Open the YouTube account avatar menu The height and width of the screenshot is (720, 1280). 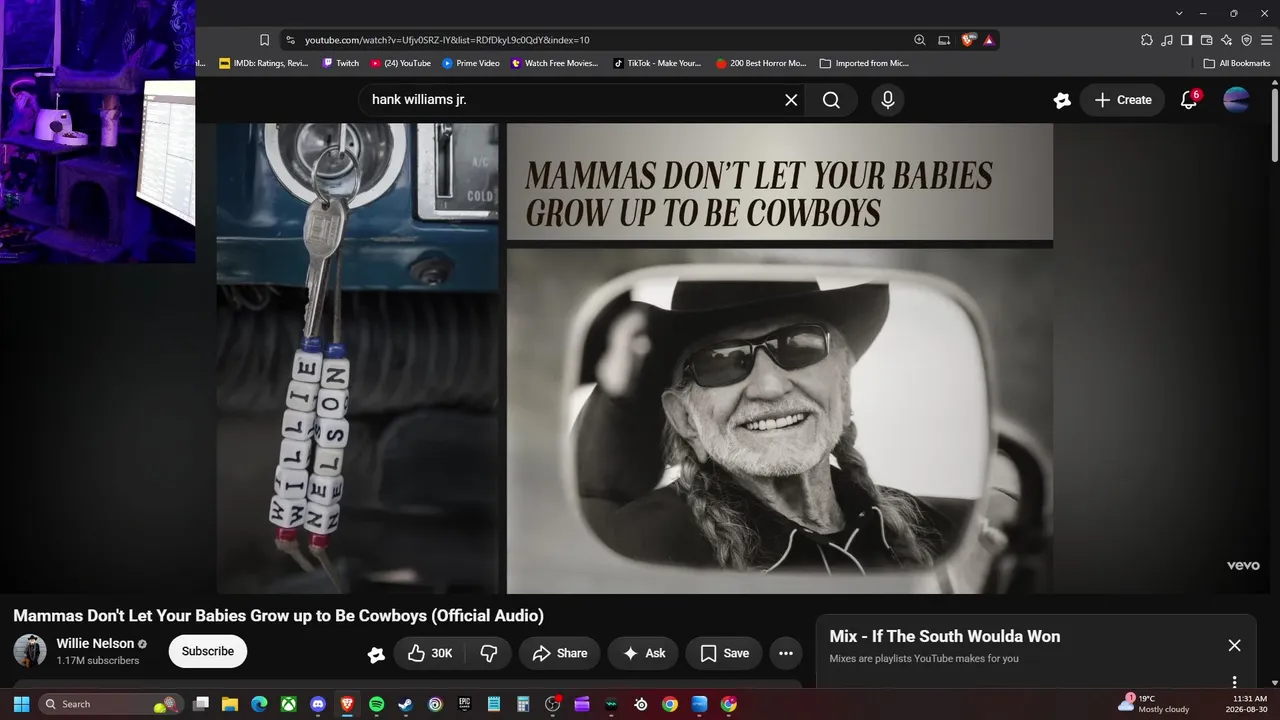coord(1236,100)
